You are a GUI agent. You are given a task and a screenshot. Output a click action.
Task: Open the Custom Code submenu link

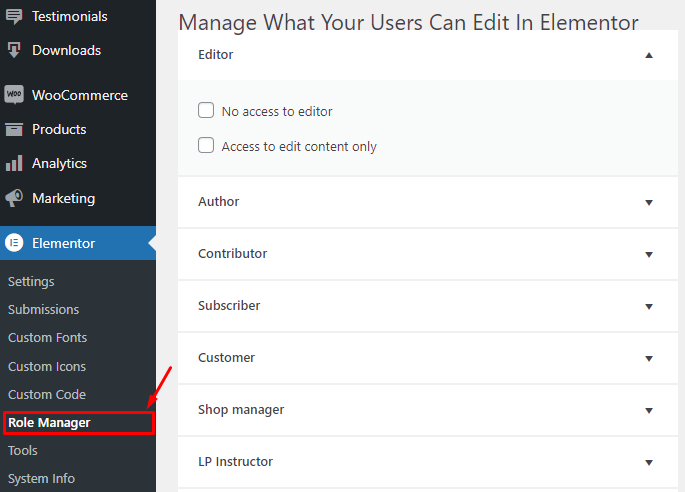47,394
